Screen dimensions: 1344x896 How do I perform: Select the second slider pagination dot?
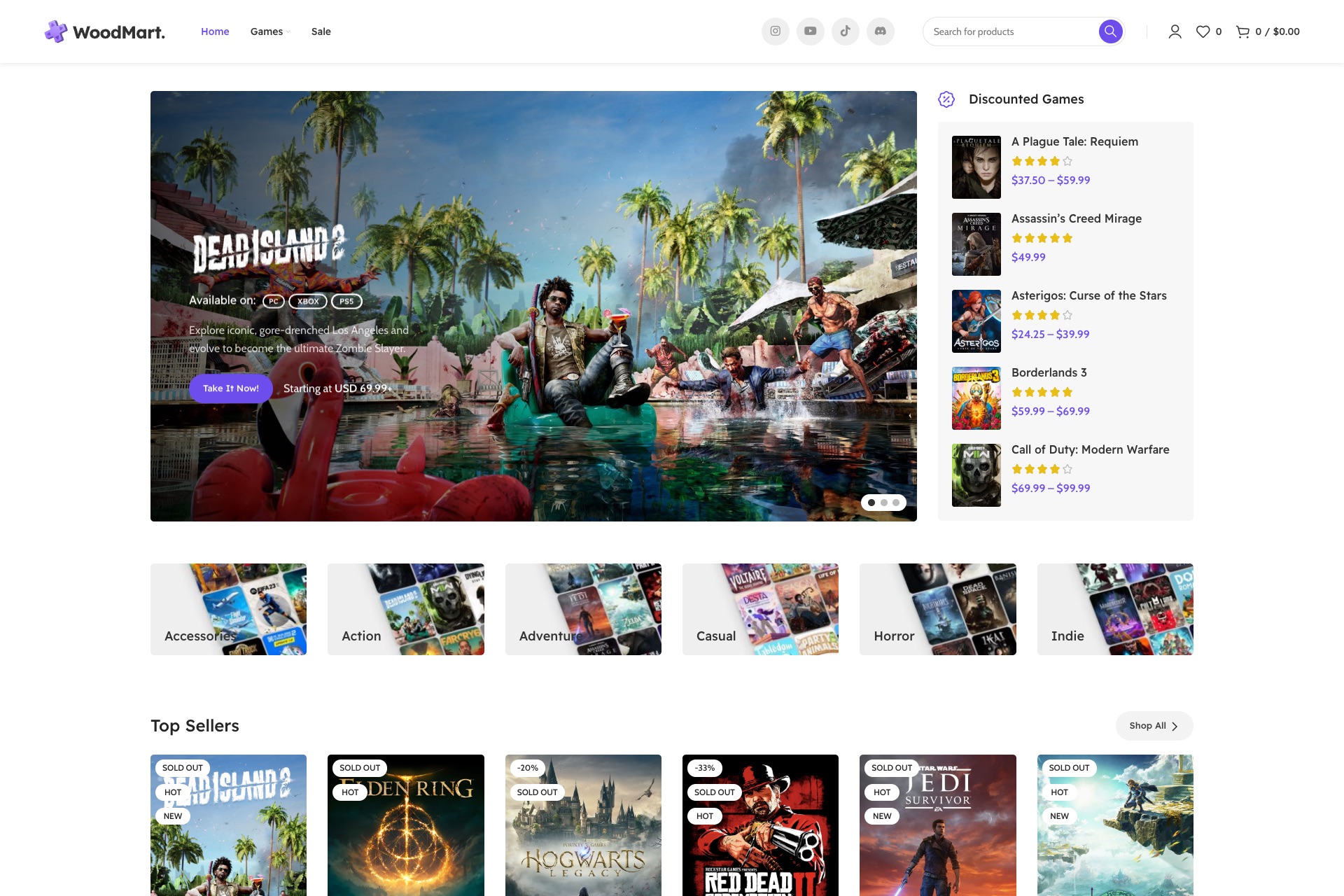coord(884,503)
